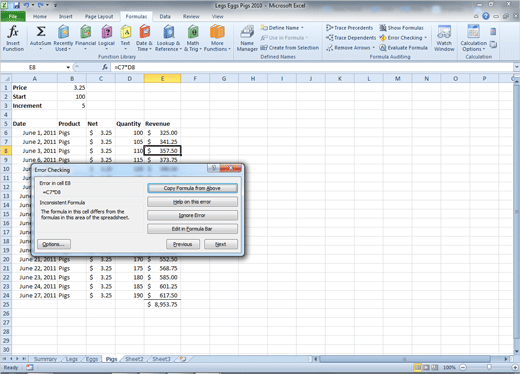Switch to the View ribbon tab
The image size is (520, 374).
pyautogui.click(x=218, y=16)
